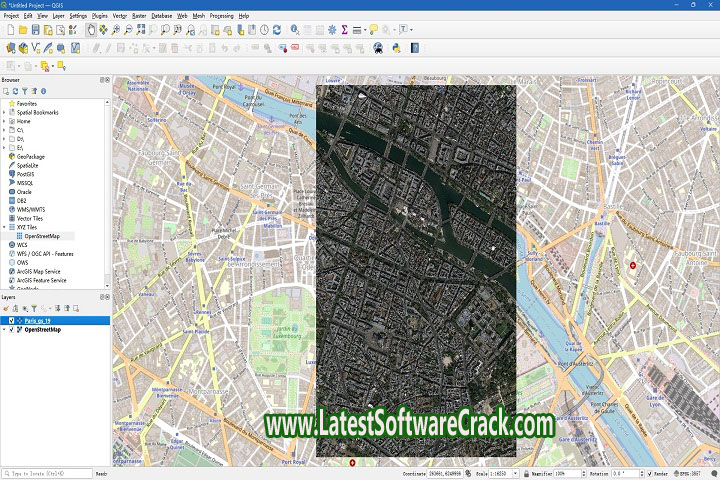Refresh the Browser panel
Image resolution: width=720 pixels, height=480 pixels.
point(15,91)
